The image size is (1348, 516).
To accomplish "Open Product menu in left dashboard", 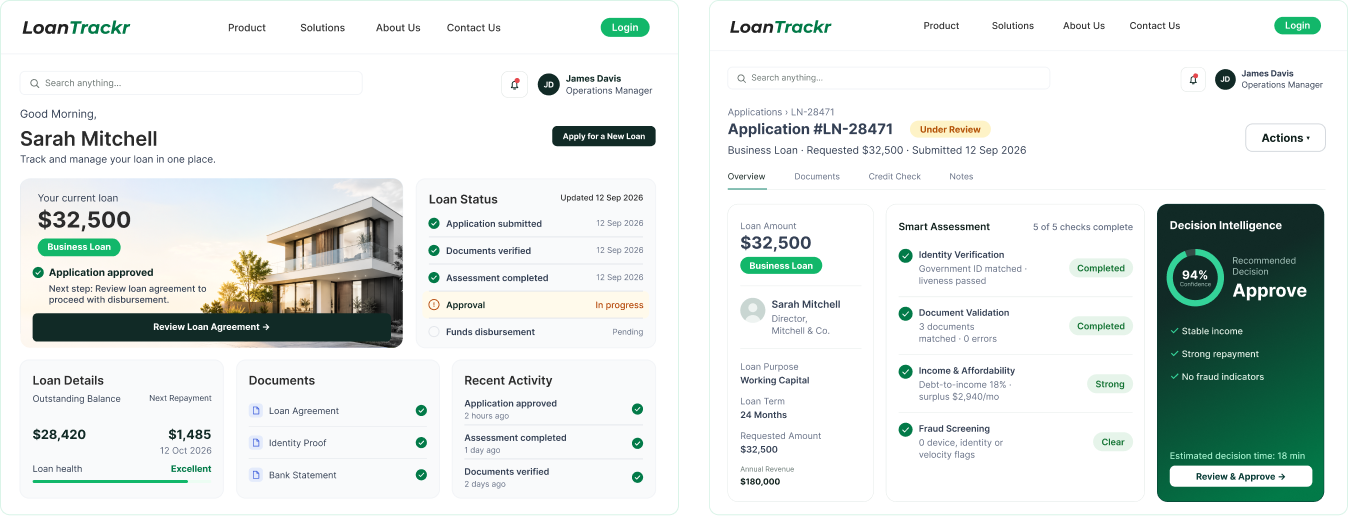I will click(x=247, y=28).
